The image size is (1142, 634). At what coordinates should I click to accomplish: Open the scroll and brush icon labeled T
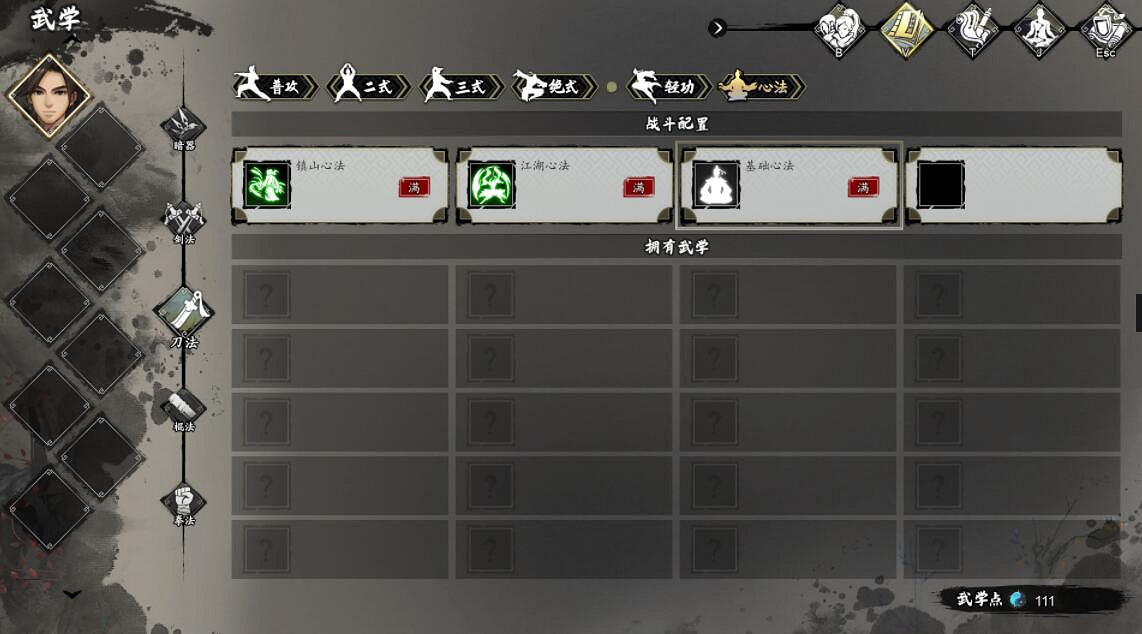pos(973,30)
